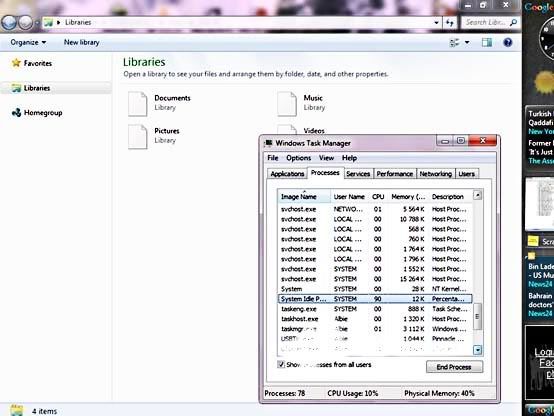
Task: Switch to the Services tab
Action: (358, 174)
